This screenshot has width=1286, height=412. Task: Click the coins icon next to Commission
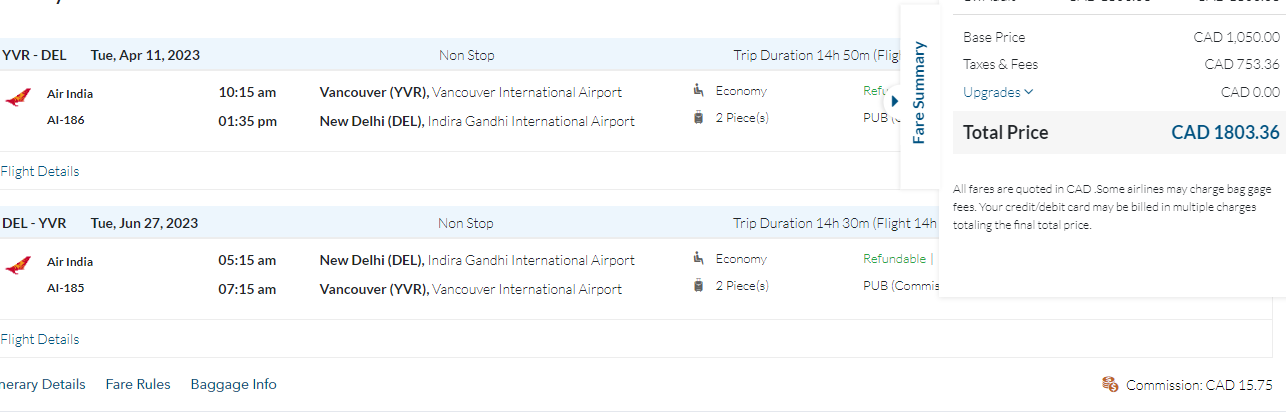coord(1110,385)
